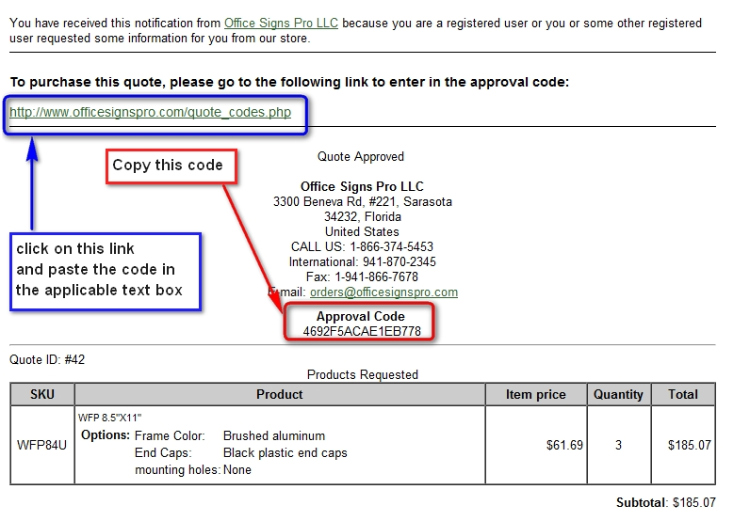Click the 'Products Requested' heading
This screenshot has width=750, height=521.
coord(363,375)
